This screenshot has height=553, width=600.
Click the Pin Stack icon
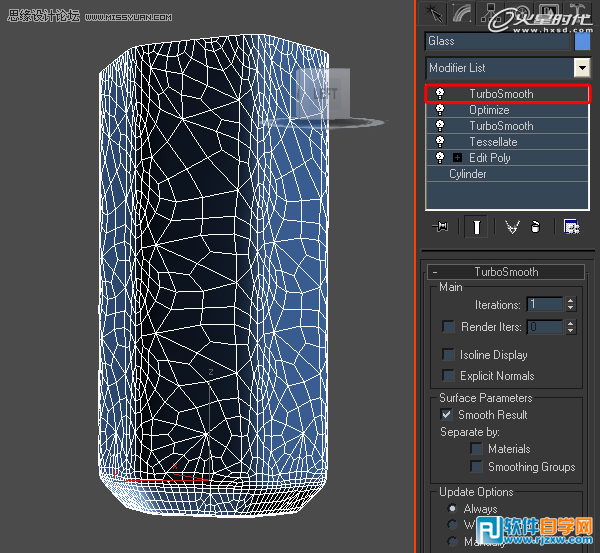click(439, 227)
